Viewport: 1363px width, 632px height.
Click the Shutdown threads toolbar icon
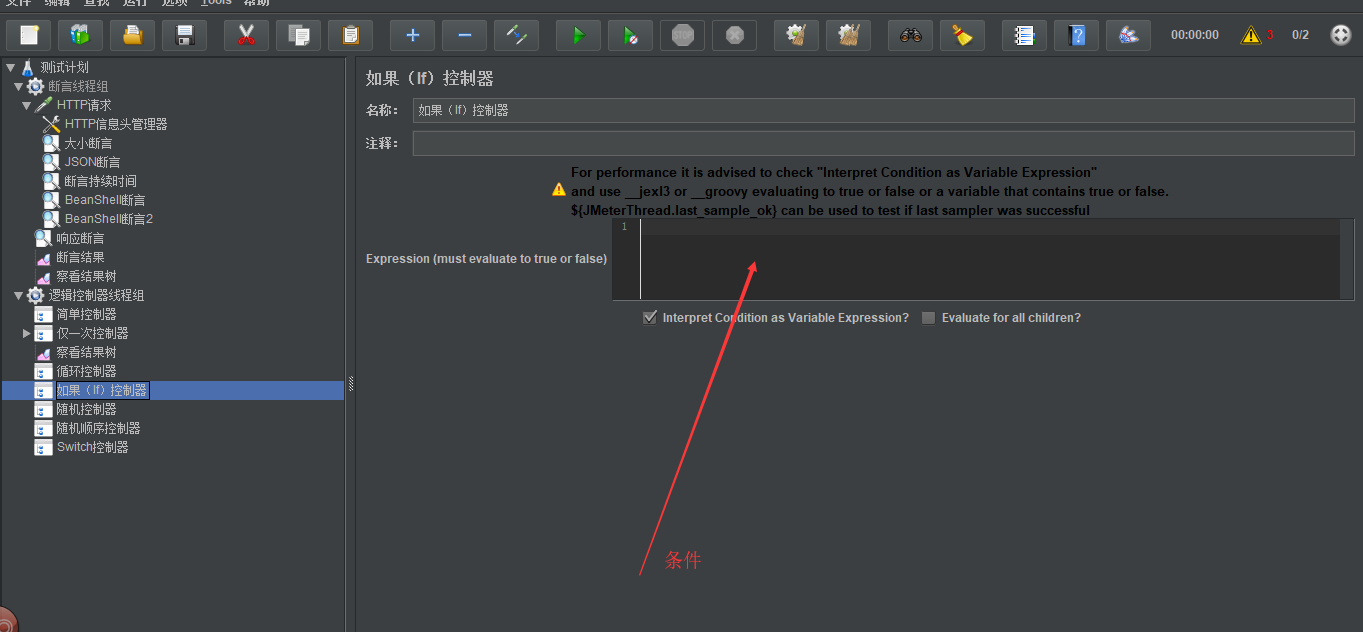(734, 35)
